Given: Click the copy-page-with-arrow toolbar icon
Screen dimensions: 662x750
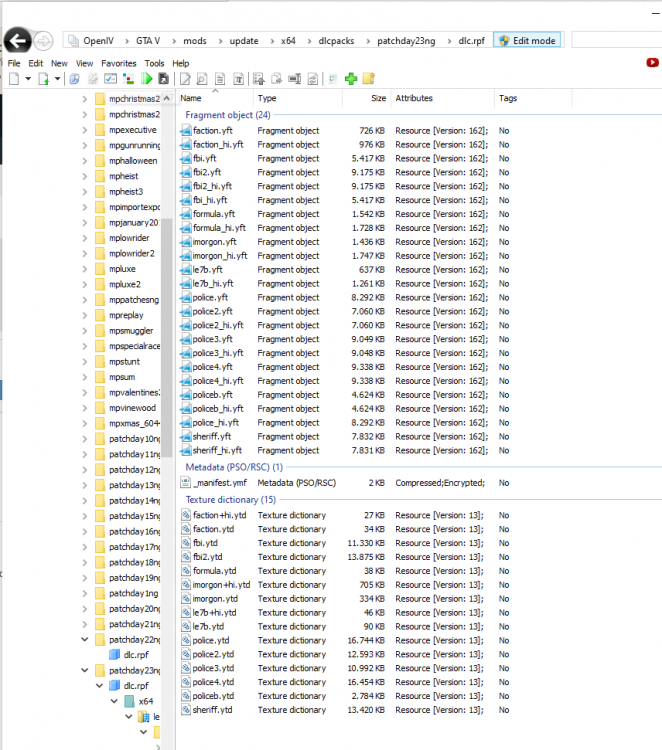Looking at the screenshot, I should [x=276, y=79].
